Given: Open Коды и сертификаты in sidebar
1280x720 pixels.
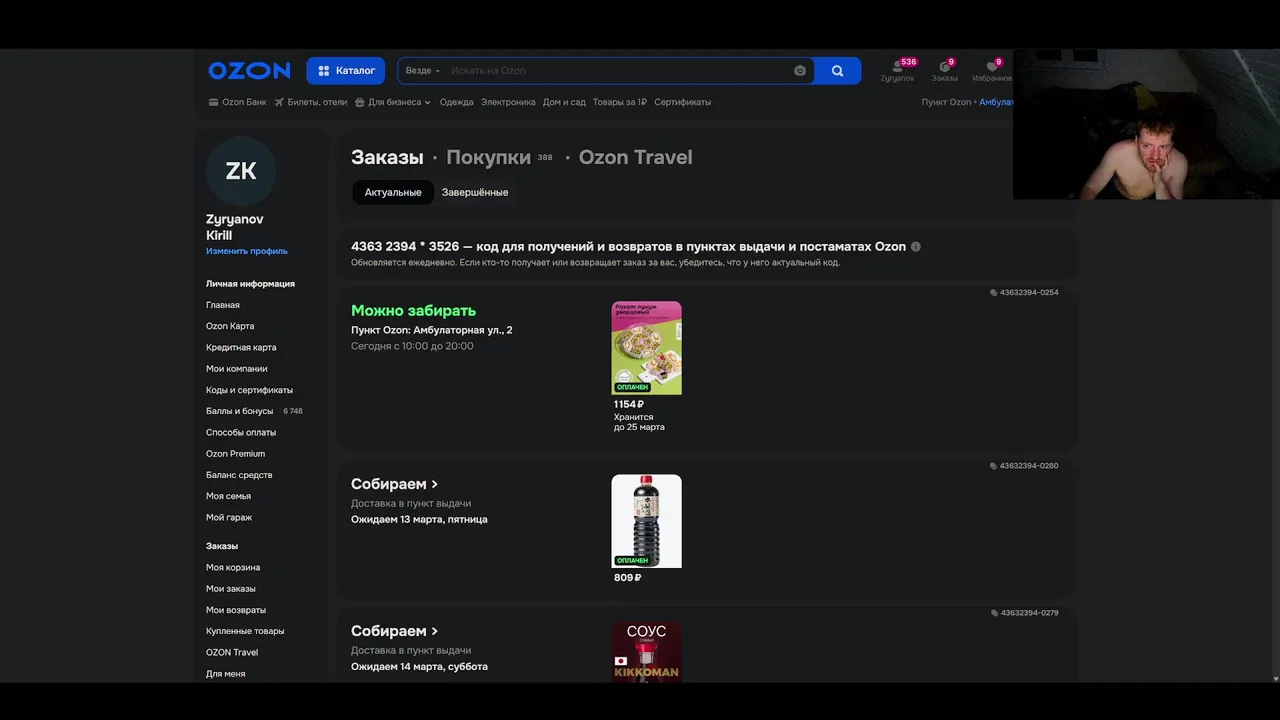Looking at the screenshot, I should [249, 390].
